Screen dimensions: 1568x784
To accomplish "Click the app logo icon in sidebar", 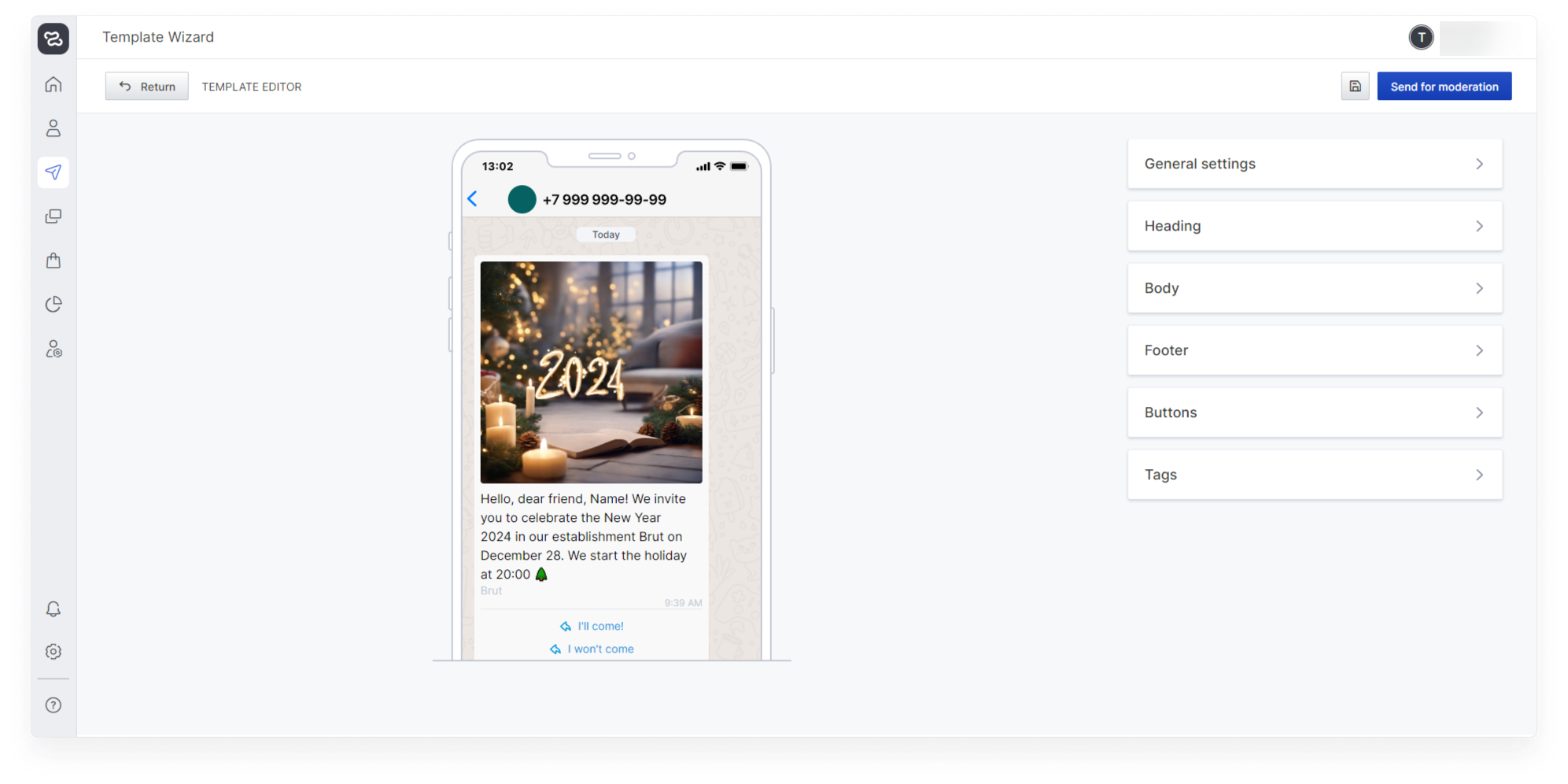I will (53, 39).
